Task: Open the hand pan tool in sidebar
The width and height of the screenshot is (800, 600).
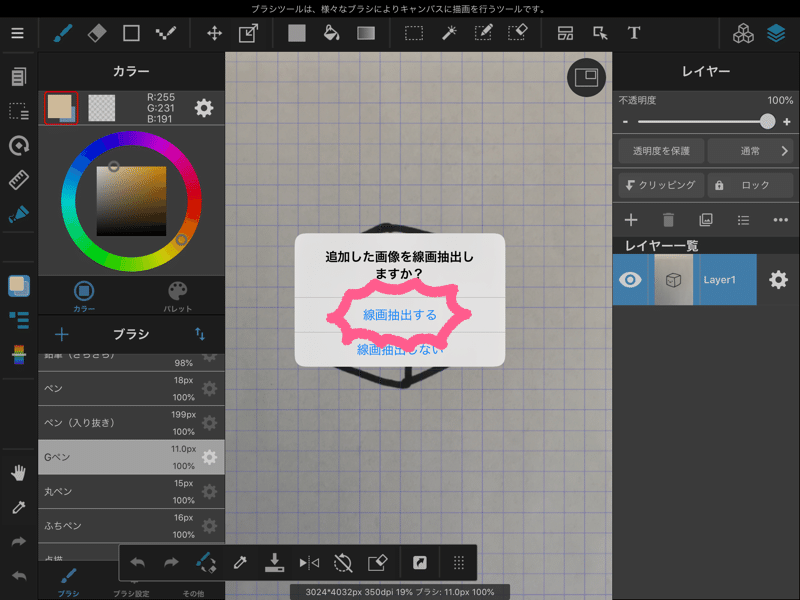Action: tap(18, 473)
